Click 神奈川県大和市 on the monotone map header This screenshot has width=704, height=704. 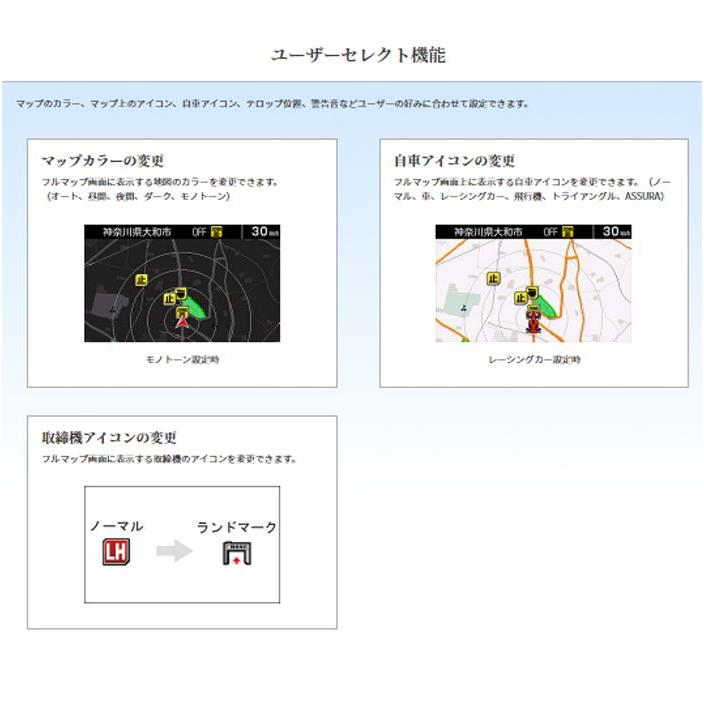tap(137, 232)
